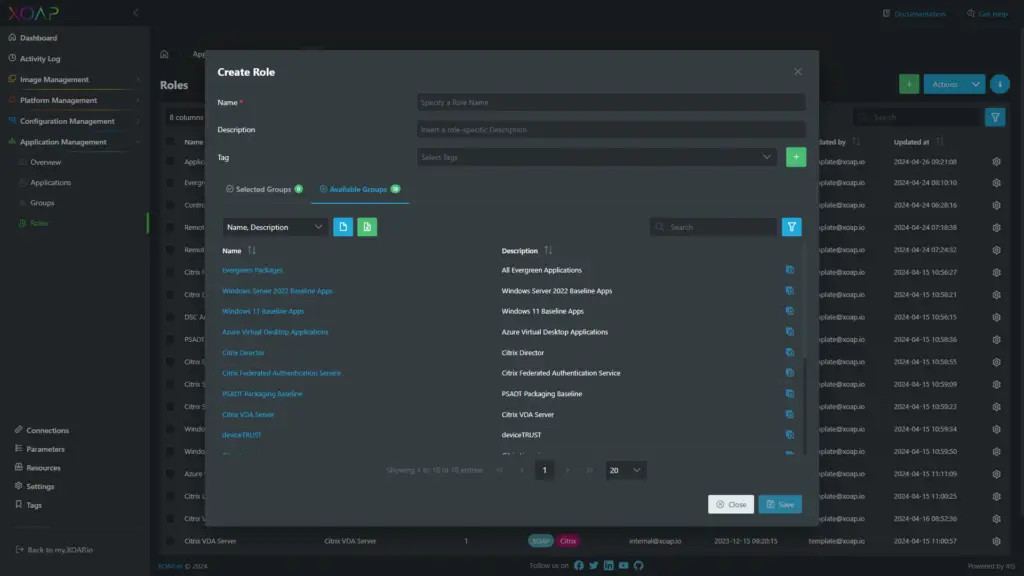
Task: Open the Roles page filter button
Action: click(995, 118)
